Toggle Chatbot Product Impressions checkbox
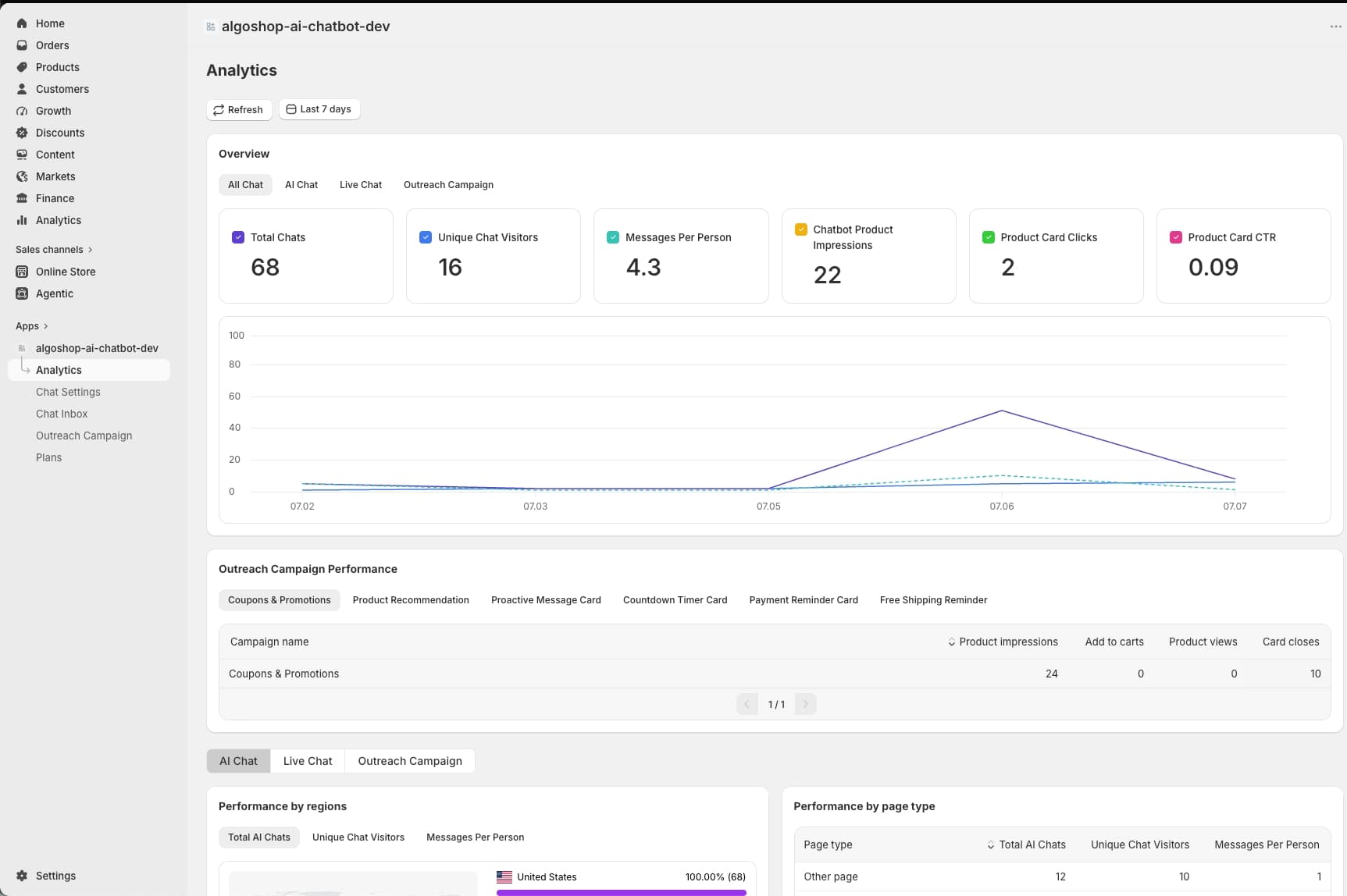This screenshot has height=896, width=1347. point(800,229)
